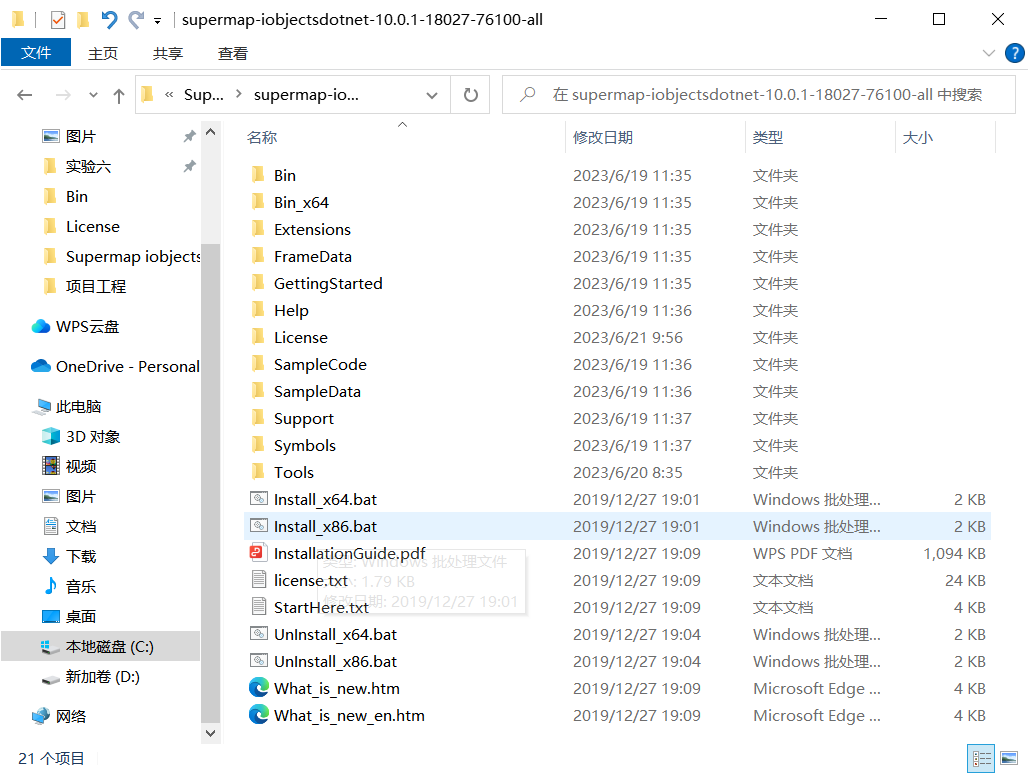Select What_is_new_en.htm file
This screenshot has width=1029, height=774.
coord(348,714)
